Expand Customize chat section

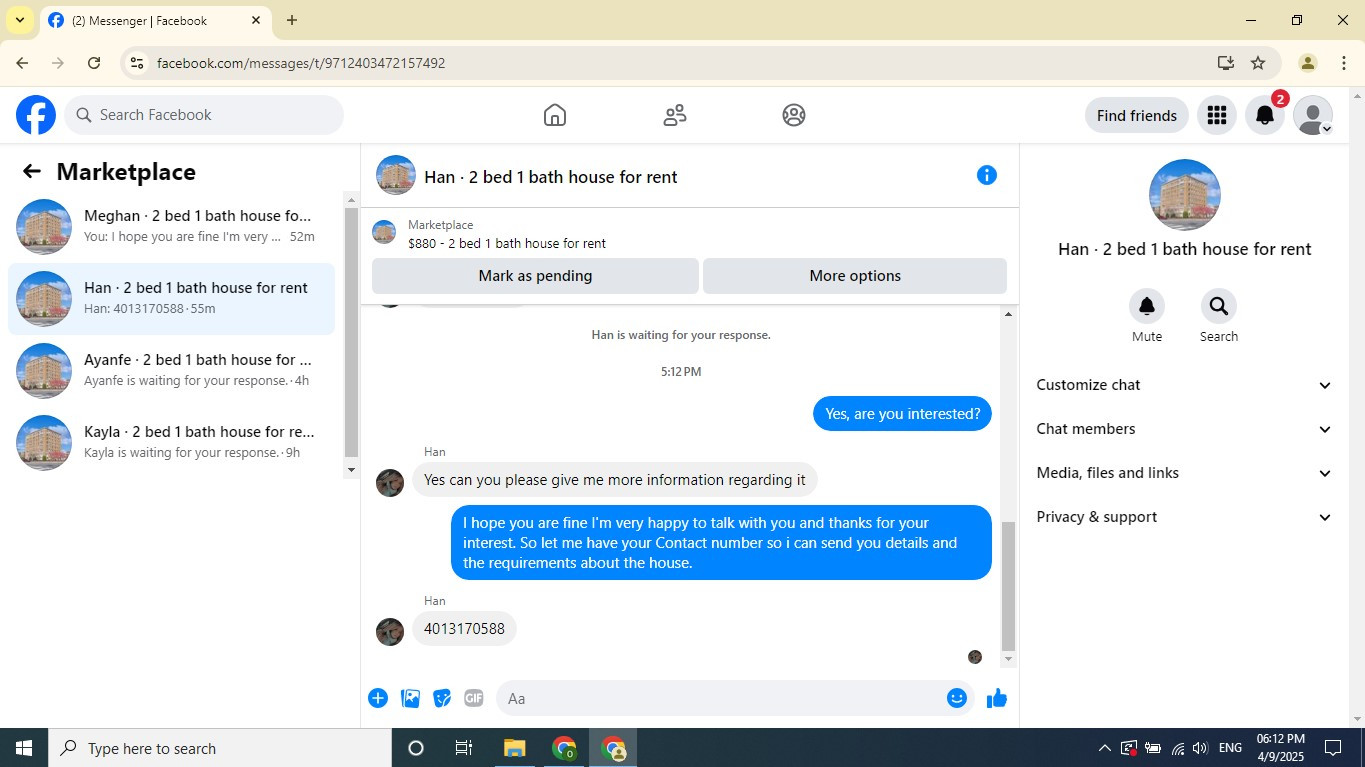tap(1184, 385)
